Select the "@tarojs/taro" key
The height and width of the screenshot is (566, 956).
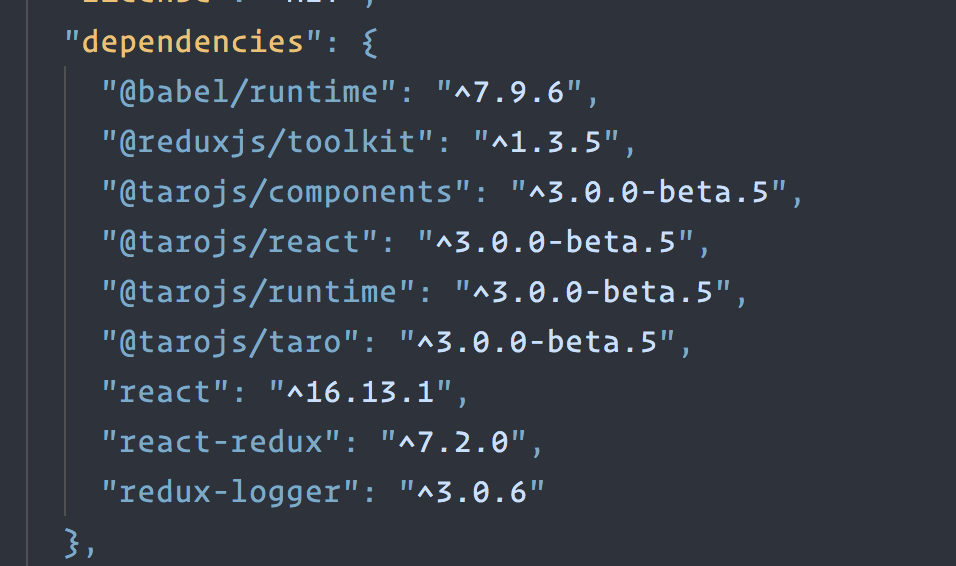230,343
